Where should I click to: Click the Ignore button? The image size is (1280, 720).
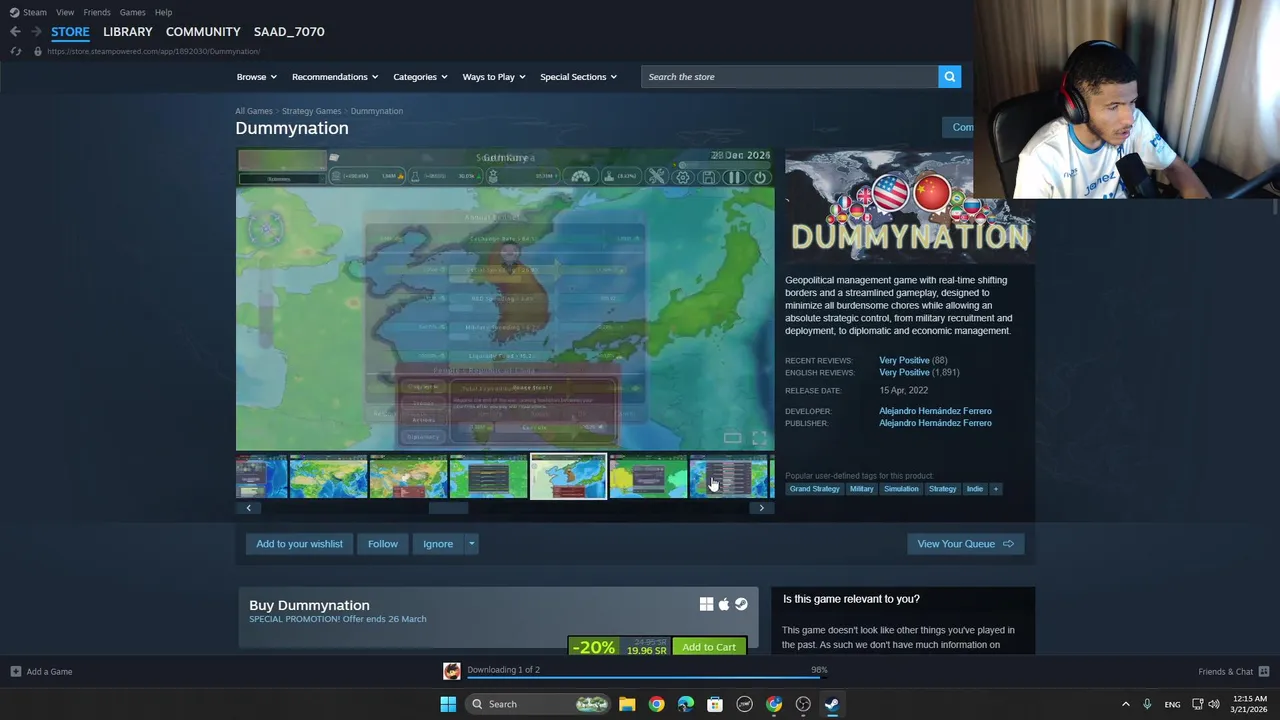click(438, 544)
